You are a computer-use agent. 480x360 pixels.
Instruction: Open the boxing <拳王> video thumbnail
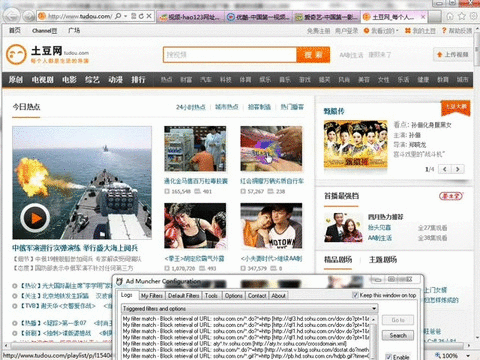coord(195,226)
